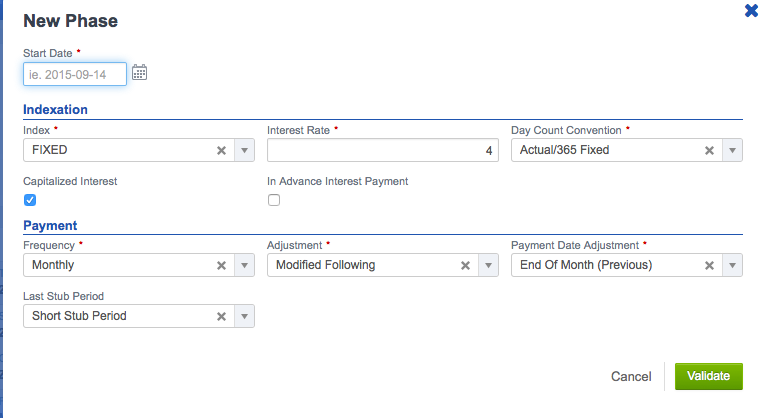This screenshot has height=418, width=761.
Task: Clear the Monthly frequency selection
Action: point(221,266)
